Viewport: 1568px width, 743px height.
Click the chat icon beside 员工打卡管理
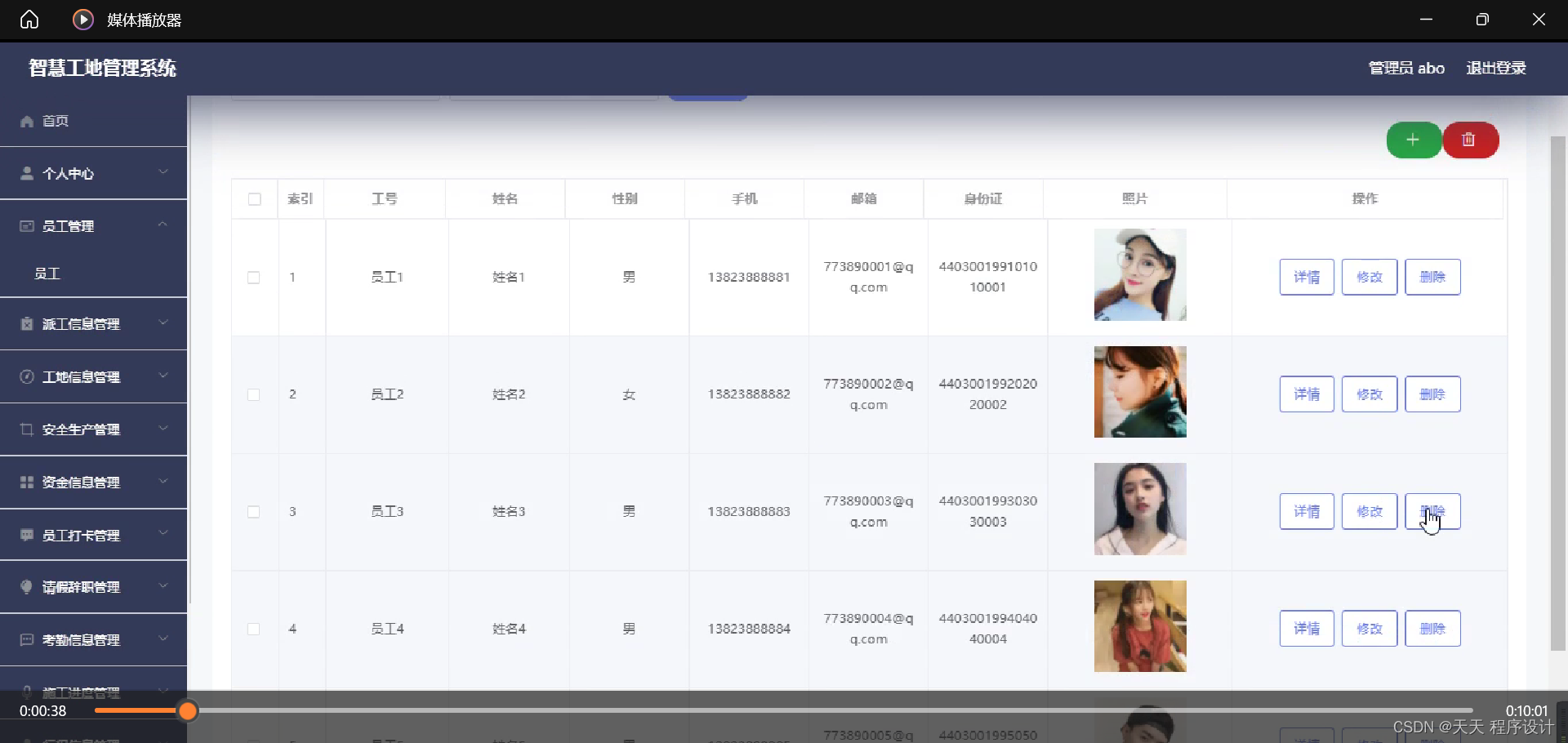[27, 535]
